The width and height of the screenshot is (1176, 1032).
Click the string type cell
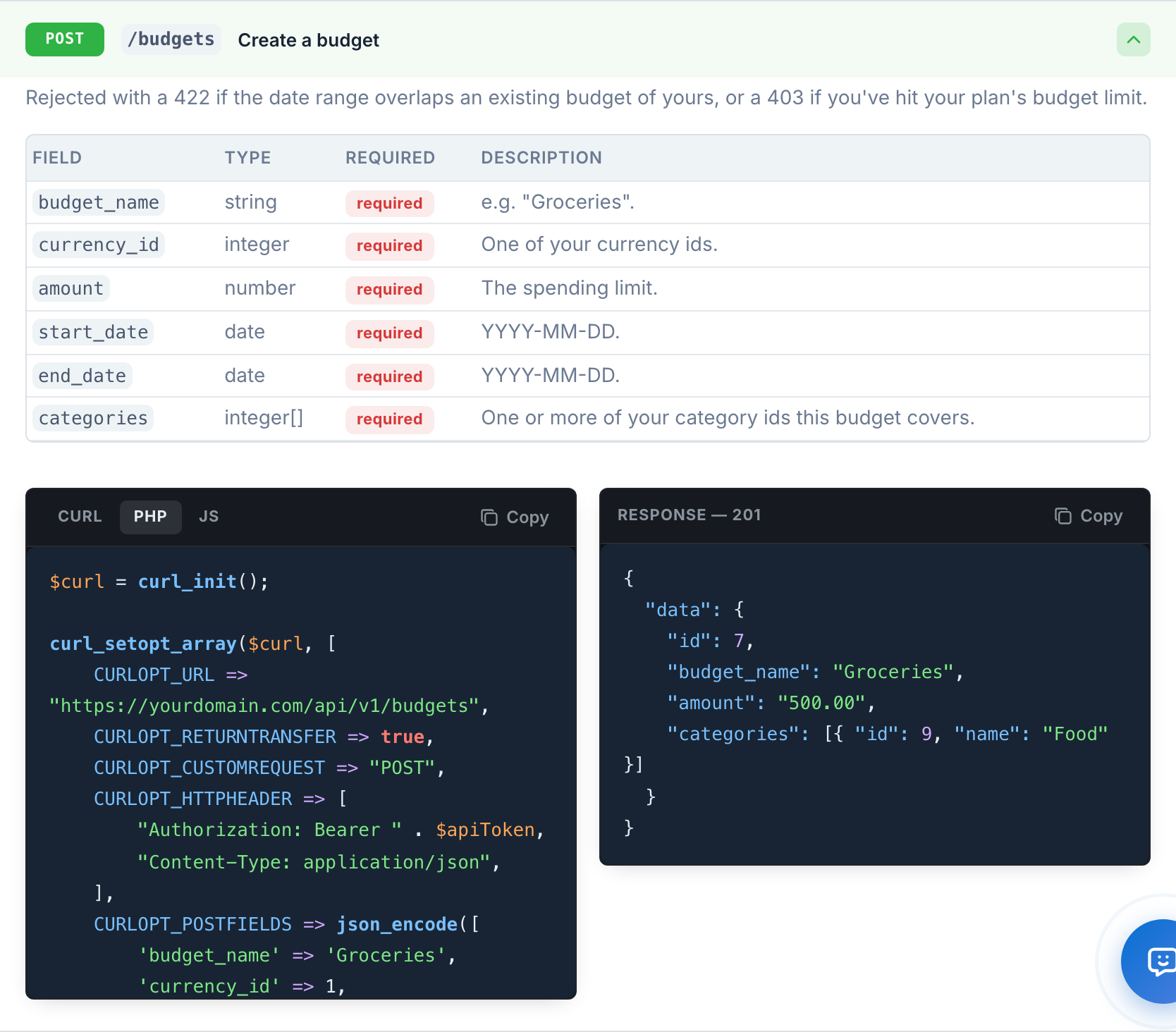click(x=250, y=203)
